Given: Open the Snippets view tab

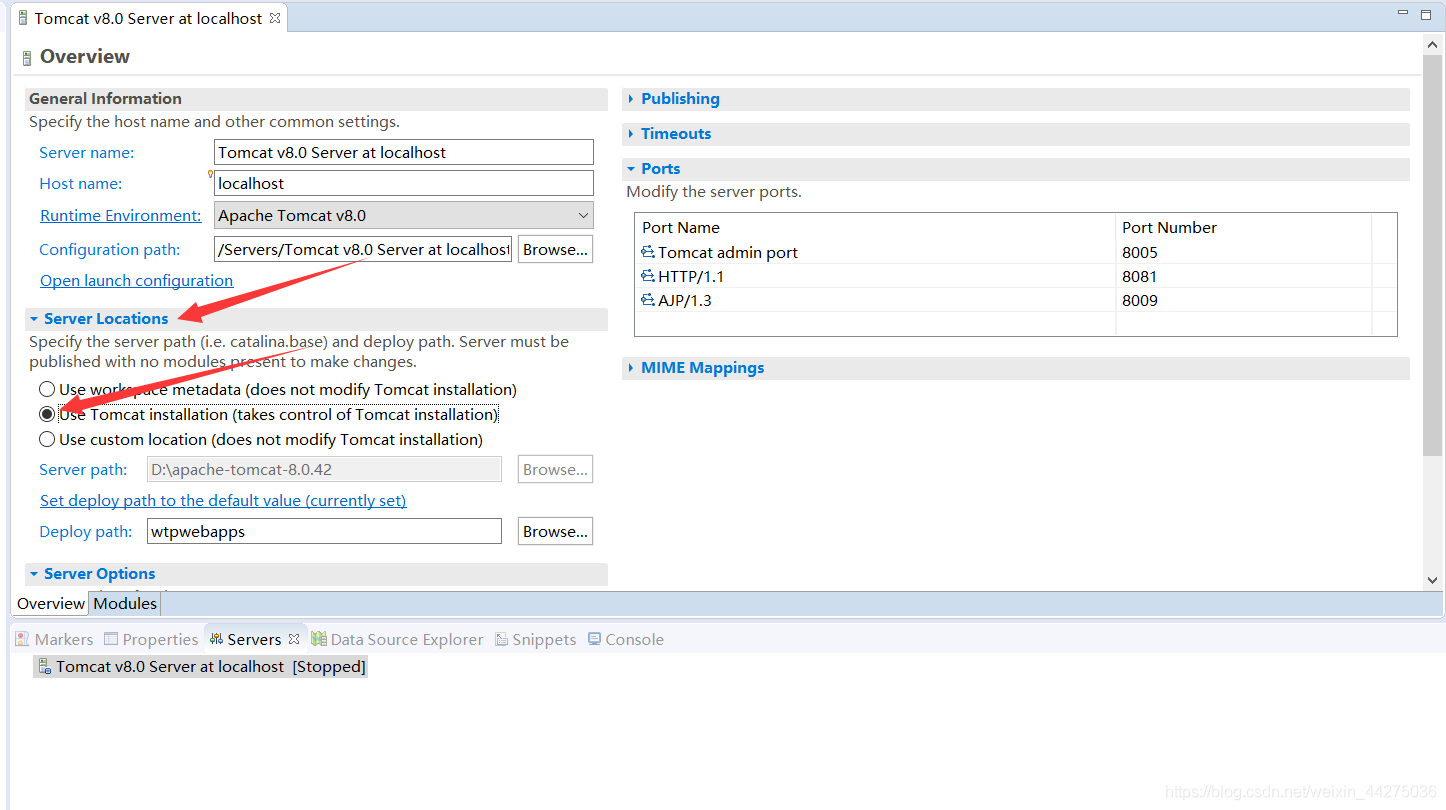Looking at the screenshot, I should point(535,639).
